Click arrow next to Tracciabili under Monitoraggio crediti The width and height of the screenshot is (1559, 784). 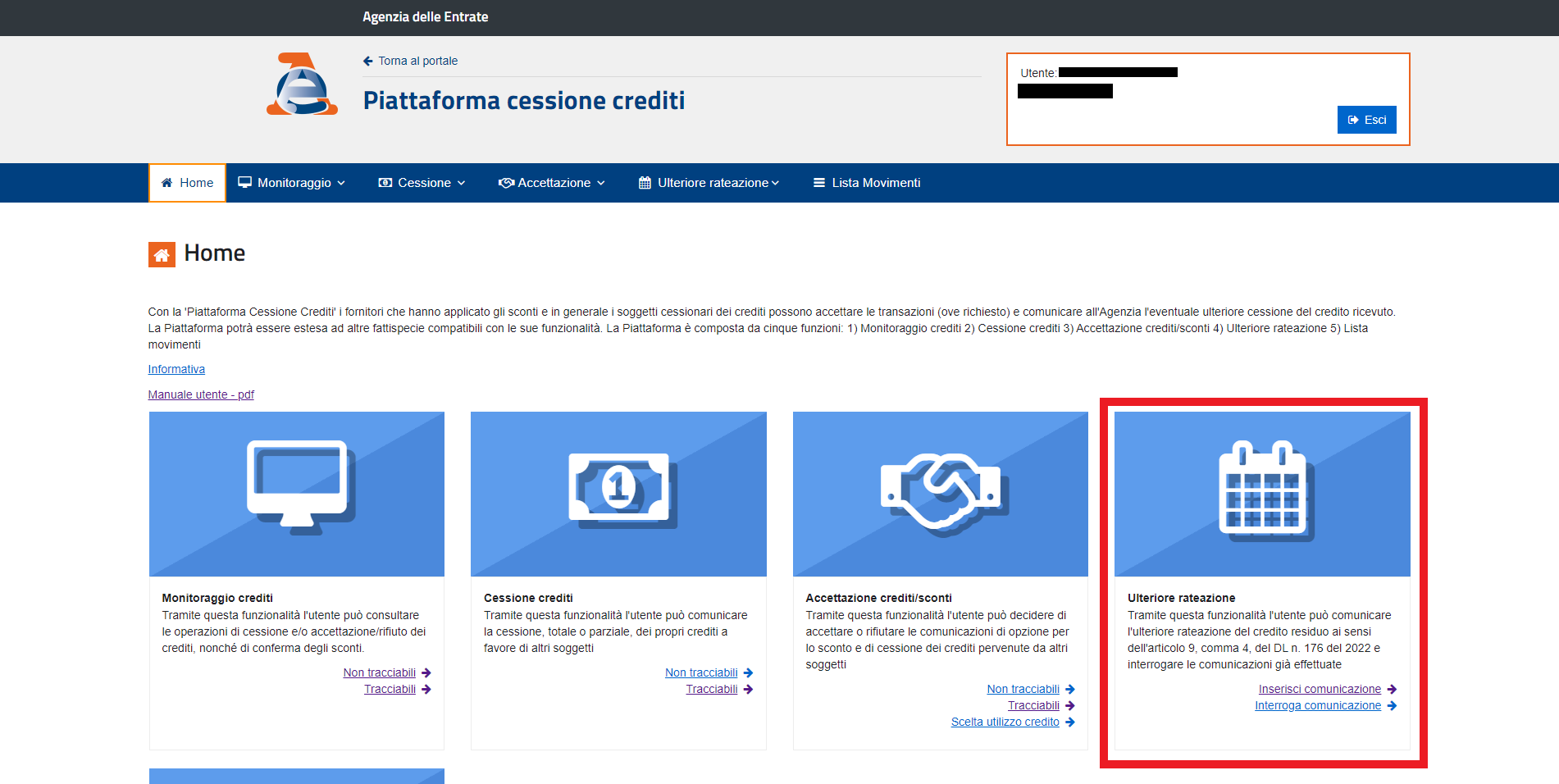click(426, 689)
